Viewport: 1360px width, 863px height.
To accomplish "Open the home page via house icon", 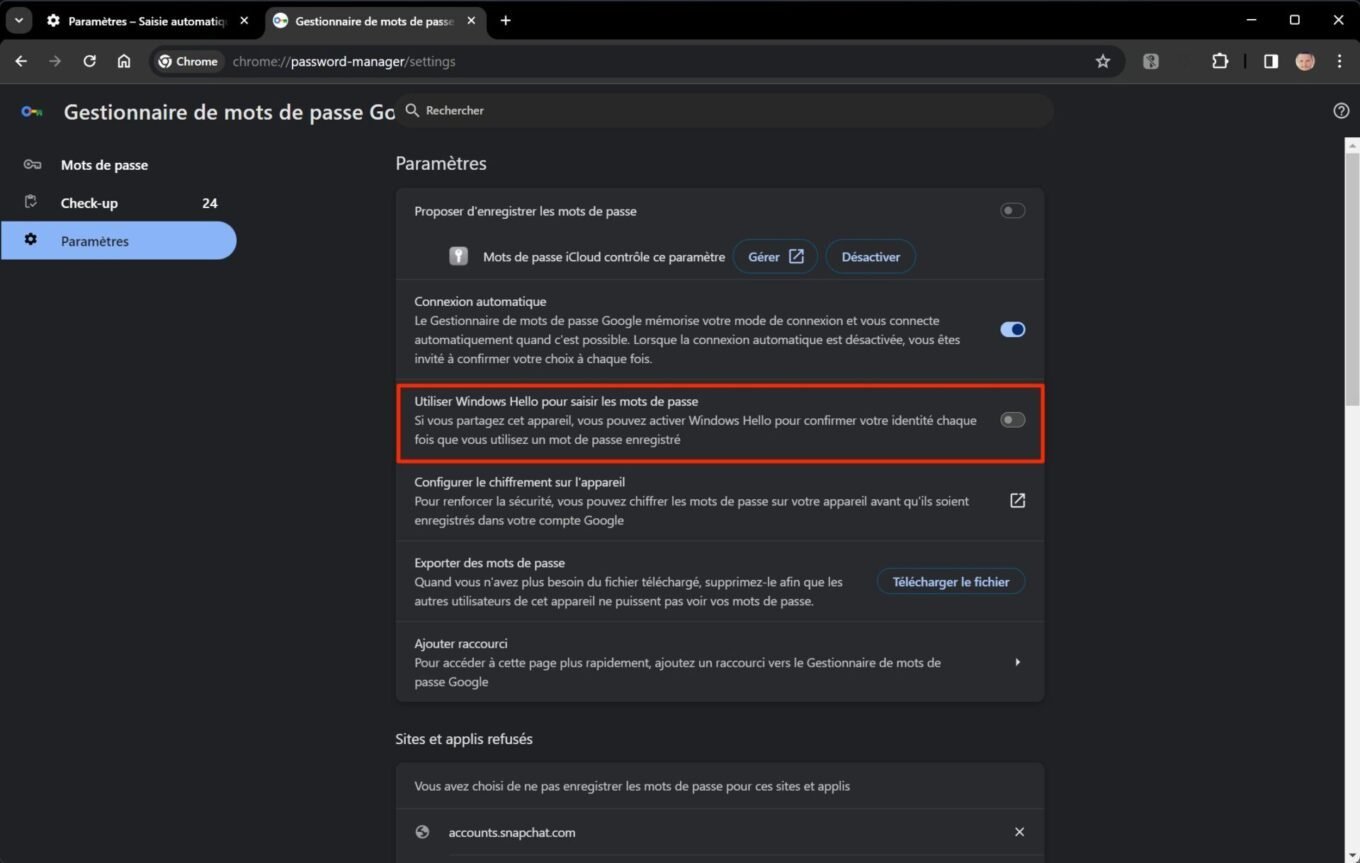I will 124,61.
